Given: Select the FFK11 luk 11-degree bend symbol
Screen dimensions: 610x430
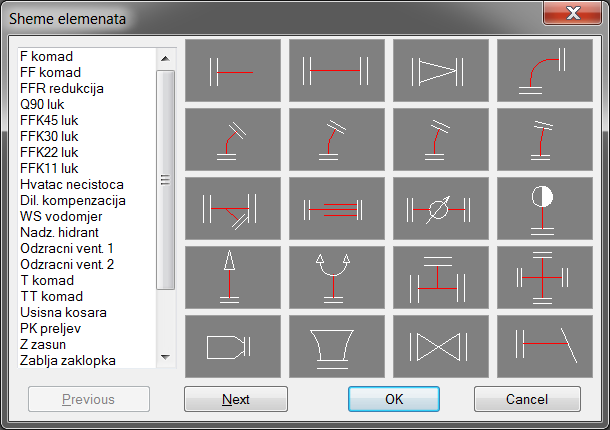Looking at the screenshot, I should 545,139.
